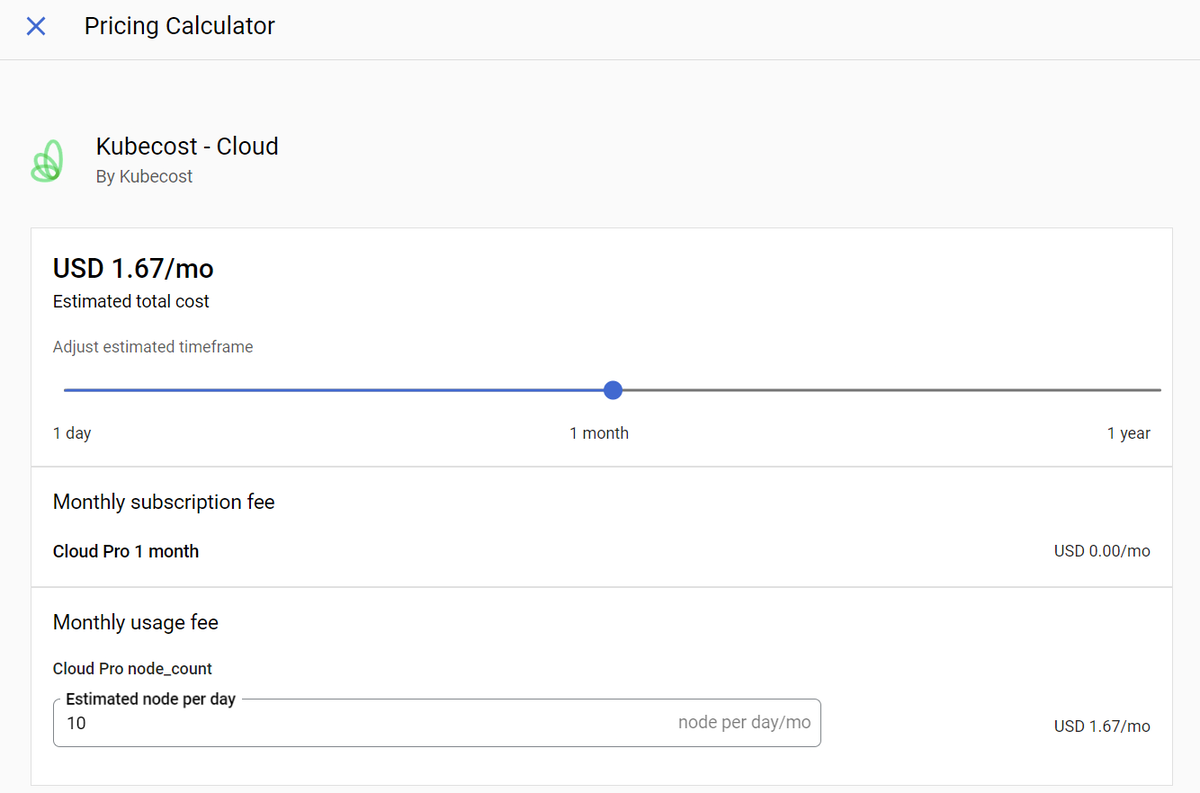The height and width of the screenshot is (793, 1200).
Task: Click the Pricing Calculator title
Action: tap(179, 26)
